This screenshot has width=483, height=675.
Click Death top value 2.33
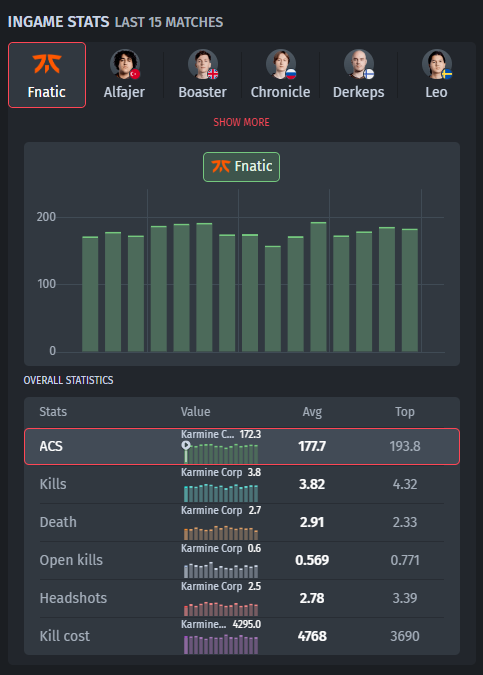[x=405, y=522]
